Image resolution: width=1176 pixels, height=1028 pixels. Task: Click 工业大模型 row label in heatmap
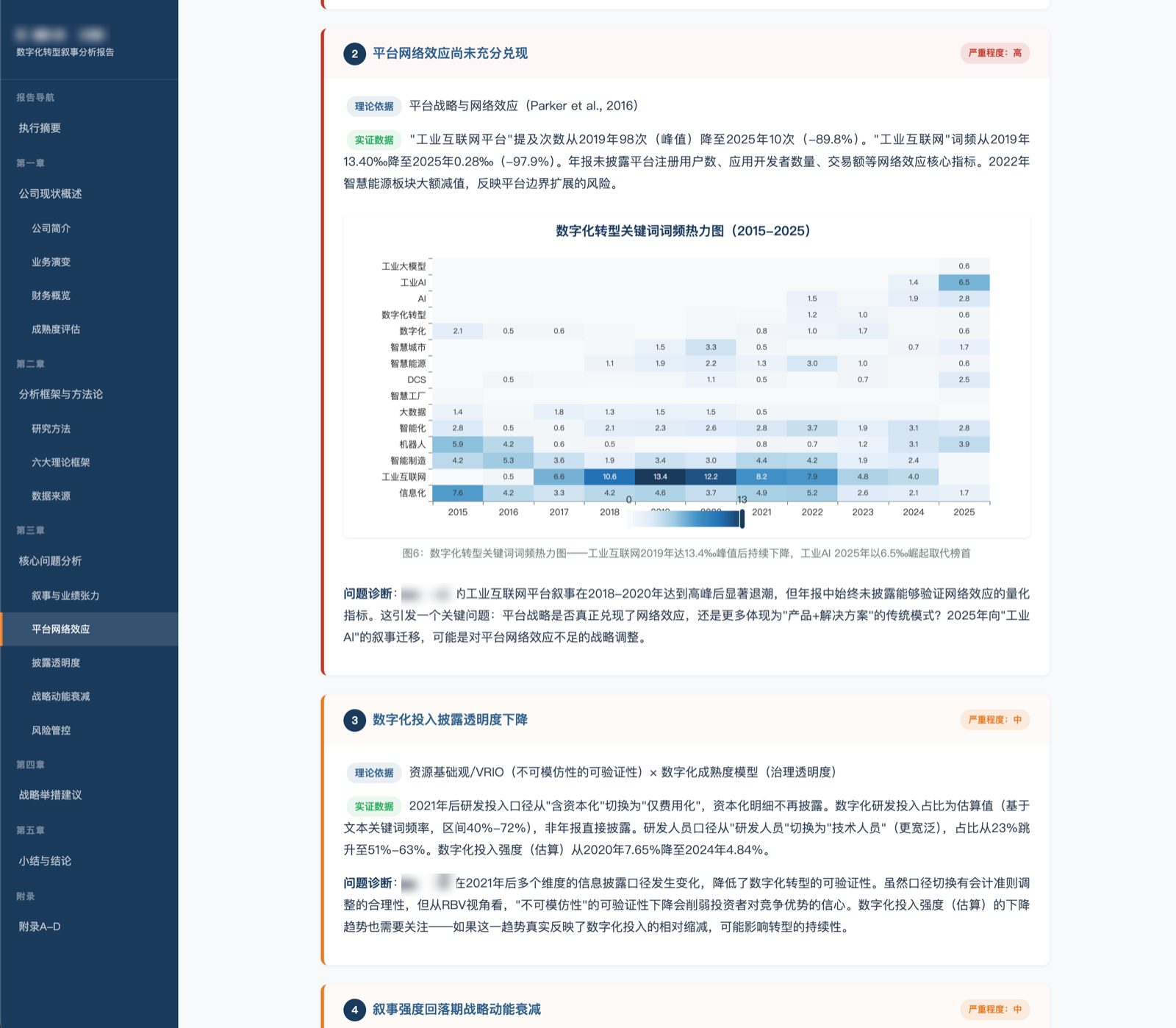404,266
